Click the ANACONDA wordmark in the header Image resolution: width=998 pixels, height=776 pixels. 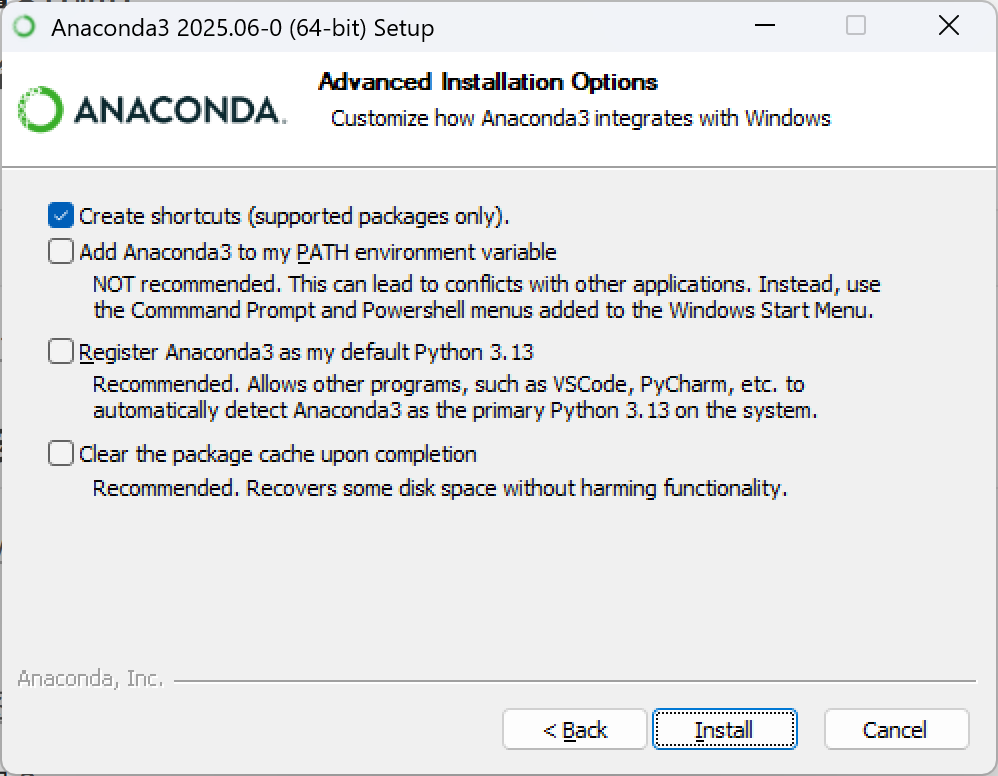[180, 110]
